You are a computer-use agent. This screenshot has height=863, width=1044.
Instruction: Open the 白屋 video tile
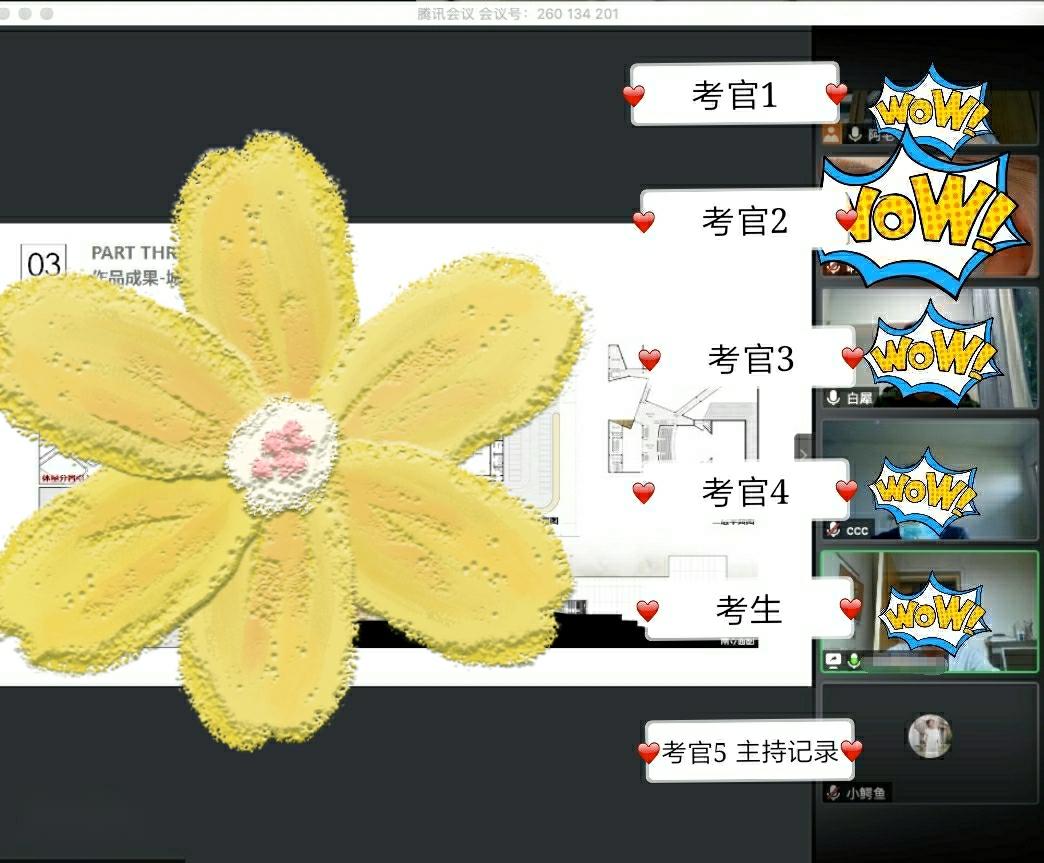point(929,348)
